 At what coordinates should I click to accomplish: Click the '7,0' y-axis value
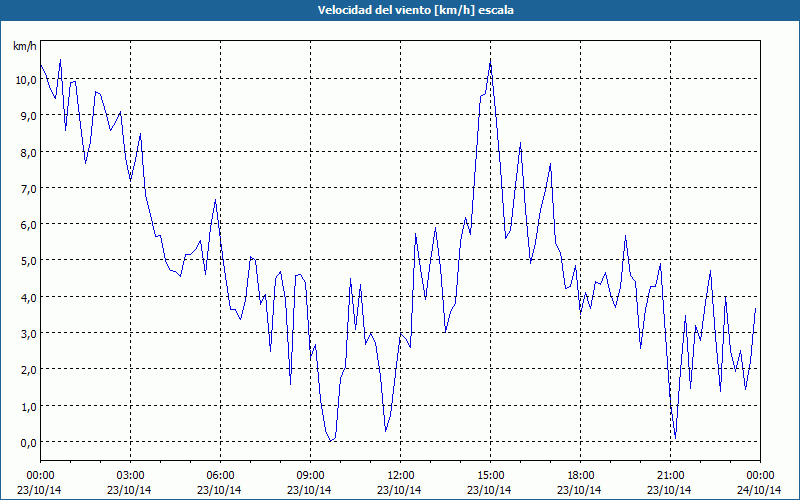pos(28,188)
